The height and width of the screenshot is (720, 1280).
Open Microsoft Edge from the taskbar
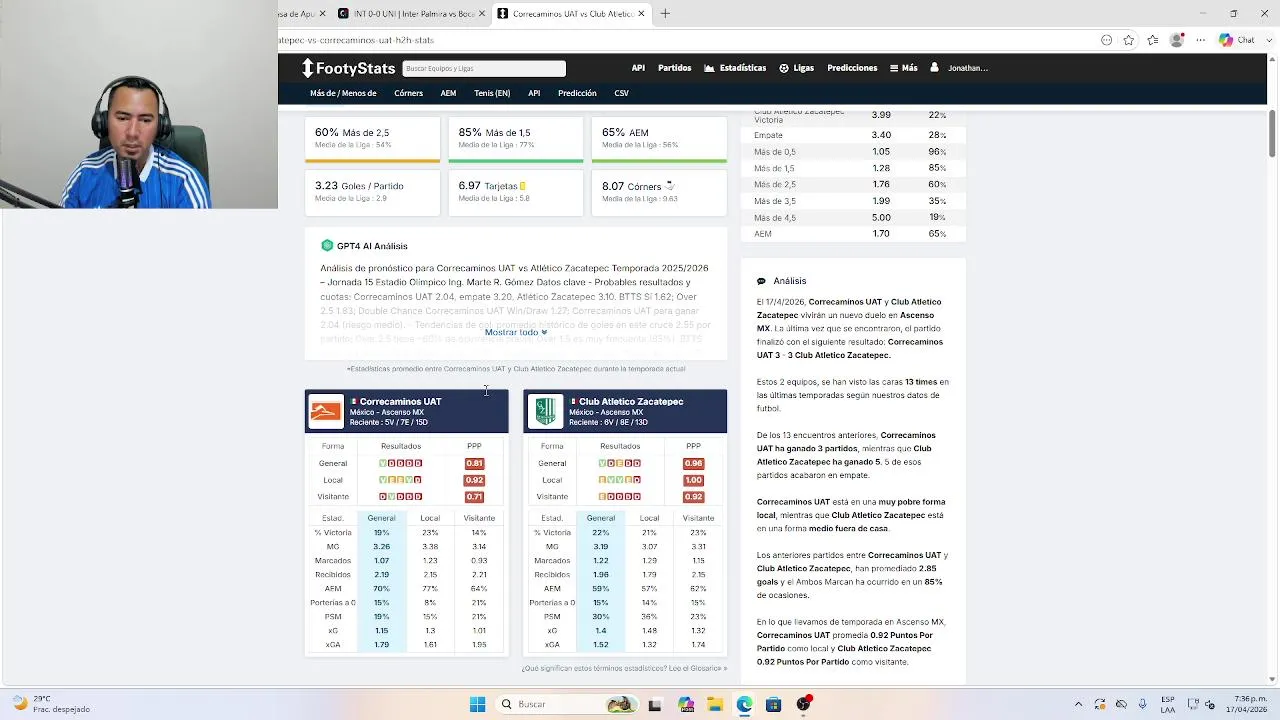click(744, 704)
